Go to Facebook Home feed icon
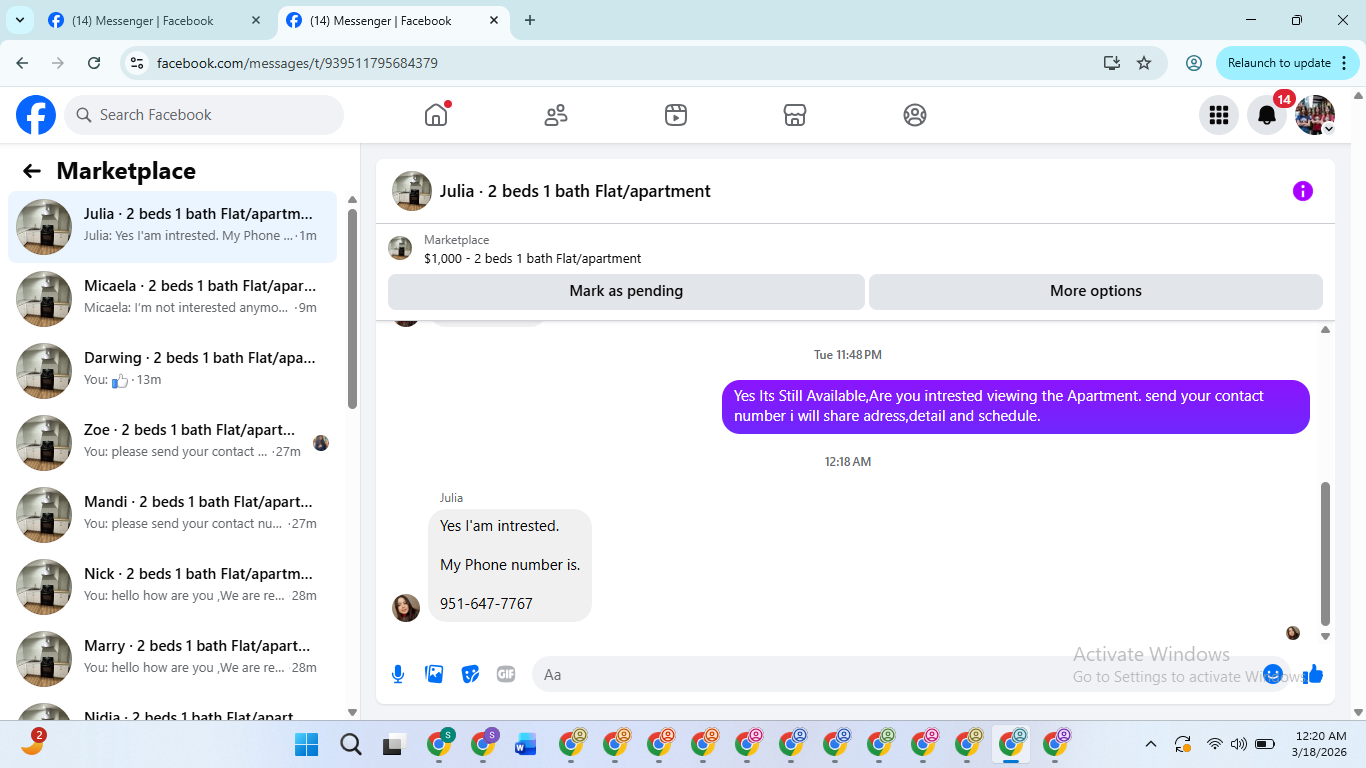Image resolution: width=1366 pixels, height=768 pixels. (x=436, y=115)
